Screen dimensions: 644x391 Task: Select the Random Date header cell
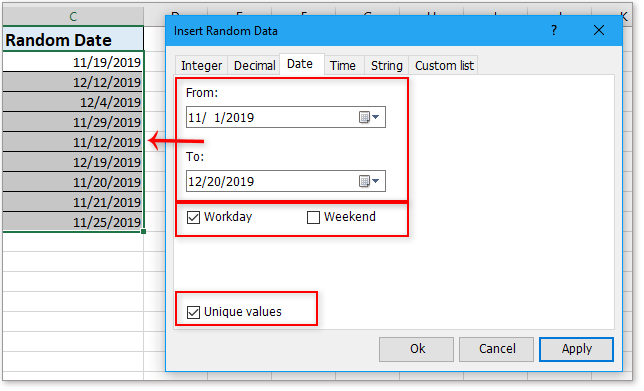pyautogui.click(x=73, y=40)
